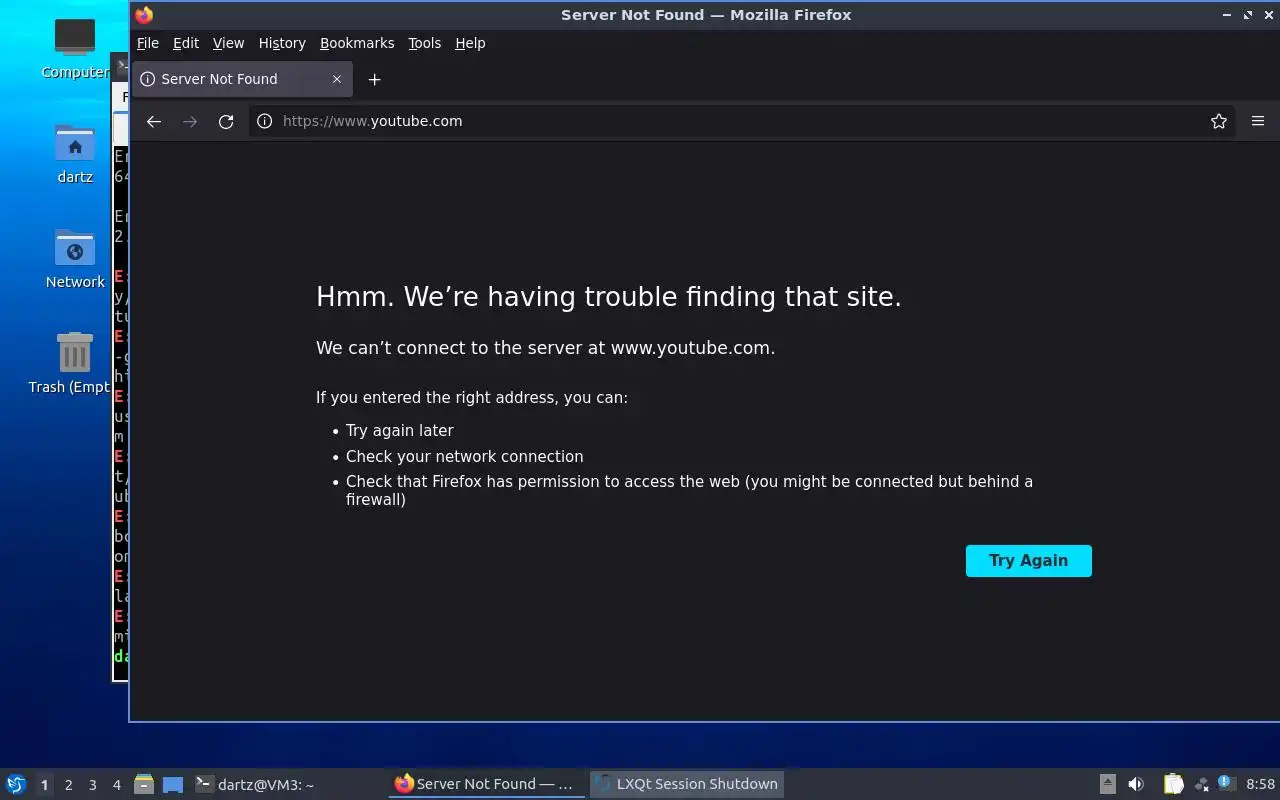Click the 'Try again later' bullet text
The height and width of the screenshot is (800, 1280).
(399, 430)
